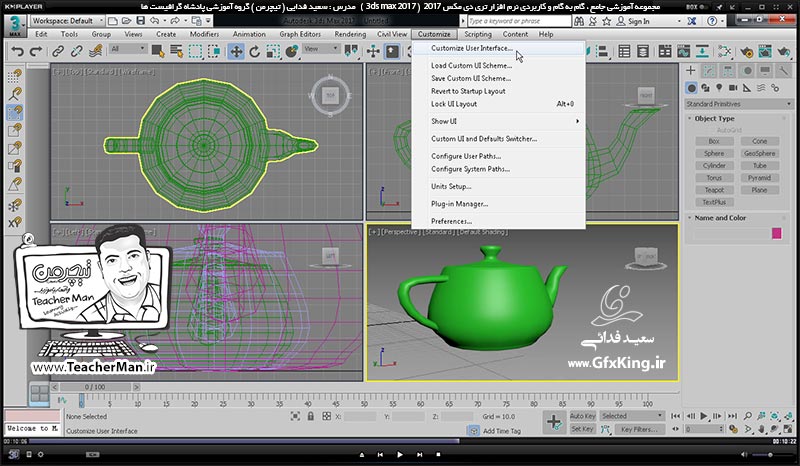Open the Standard Primitives dropdown
This screenshot has height=466, width=800.
739,104
